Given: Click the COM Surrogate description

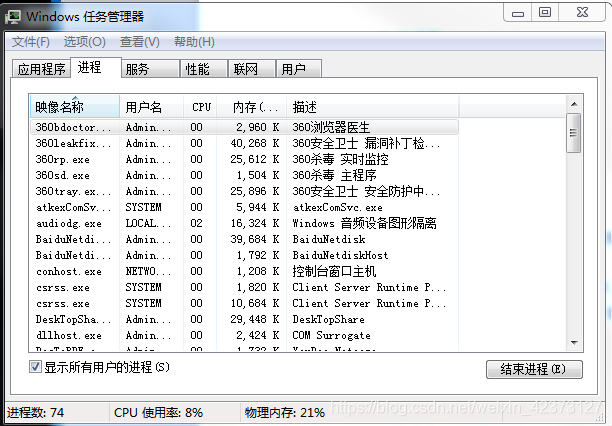Looking at the screenshot, I should pyautogui.click(x=331, y=335).
